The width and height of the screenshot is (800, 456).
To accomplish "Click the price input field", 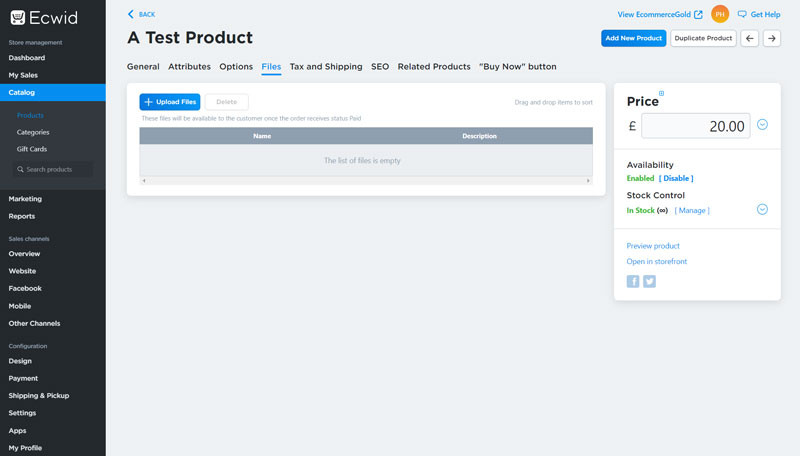I will pyautogui.click(x=696, y=125).
